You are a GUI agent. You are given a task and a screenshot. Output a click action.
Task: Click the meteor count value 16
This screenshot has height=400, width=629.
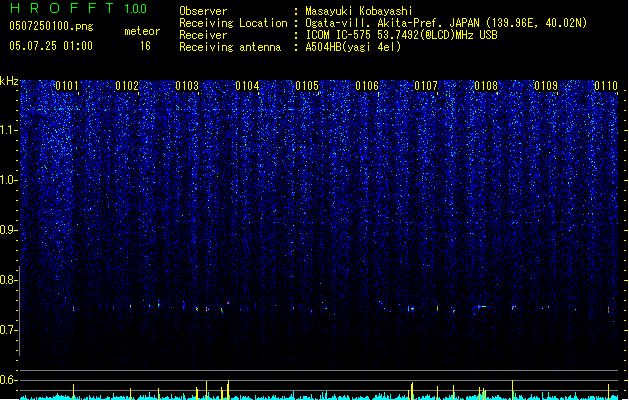(145, 46)
